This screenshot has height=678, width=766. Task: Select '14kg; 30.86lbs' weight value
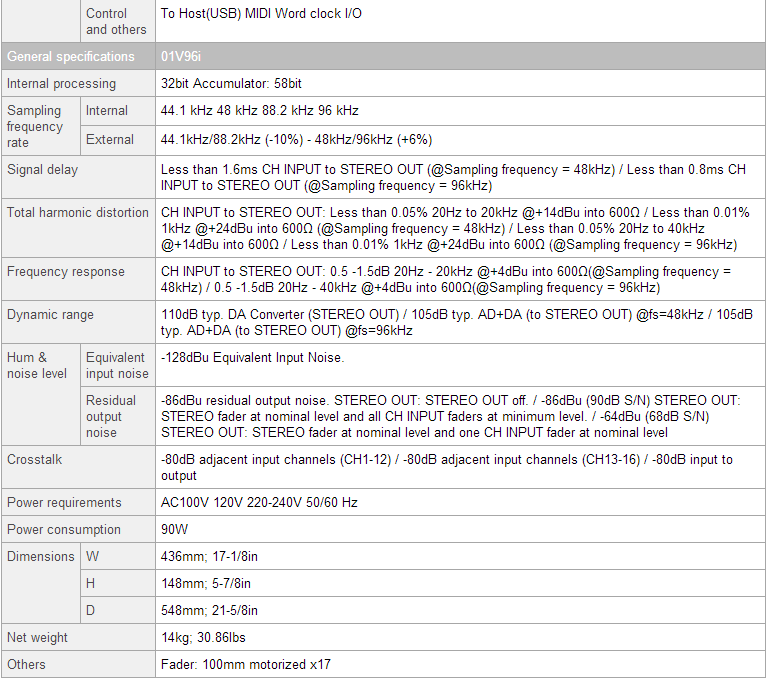coord(203,637)
